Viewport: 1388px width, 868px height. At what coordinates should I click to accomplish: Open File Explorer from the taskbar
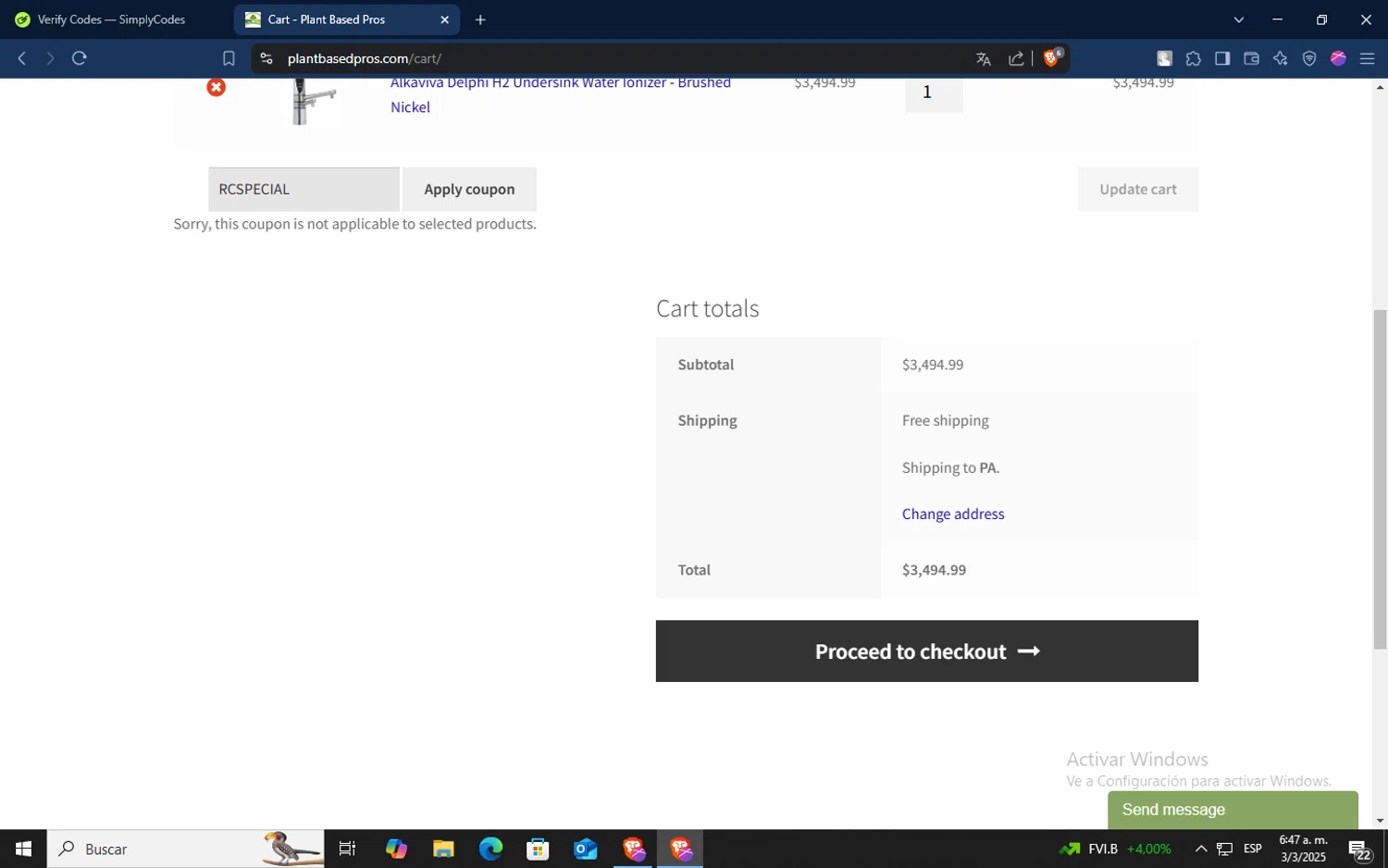pyautogui.click(x=443, y=849)
